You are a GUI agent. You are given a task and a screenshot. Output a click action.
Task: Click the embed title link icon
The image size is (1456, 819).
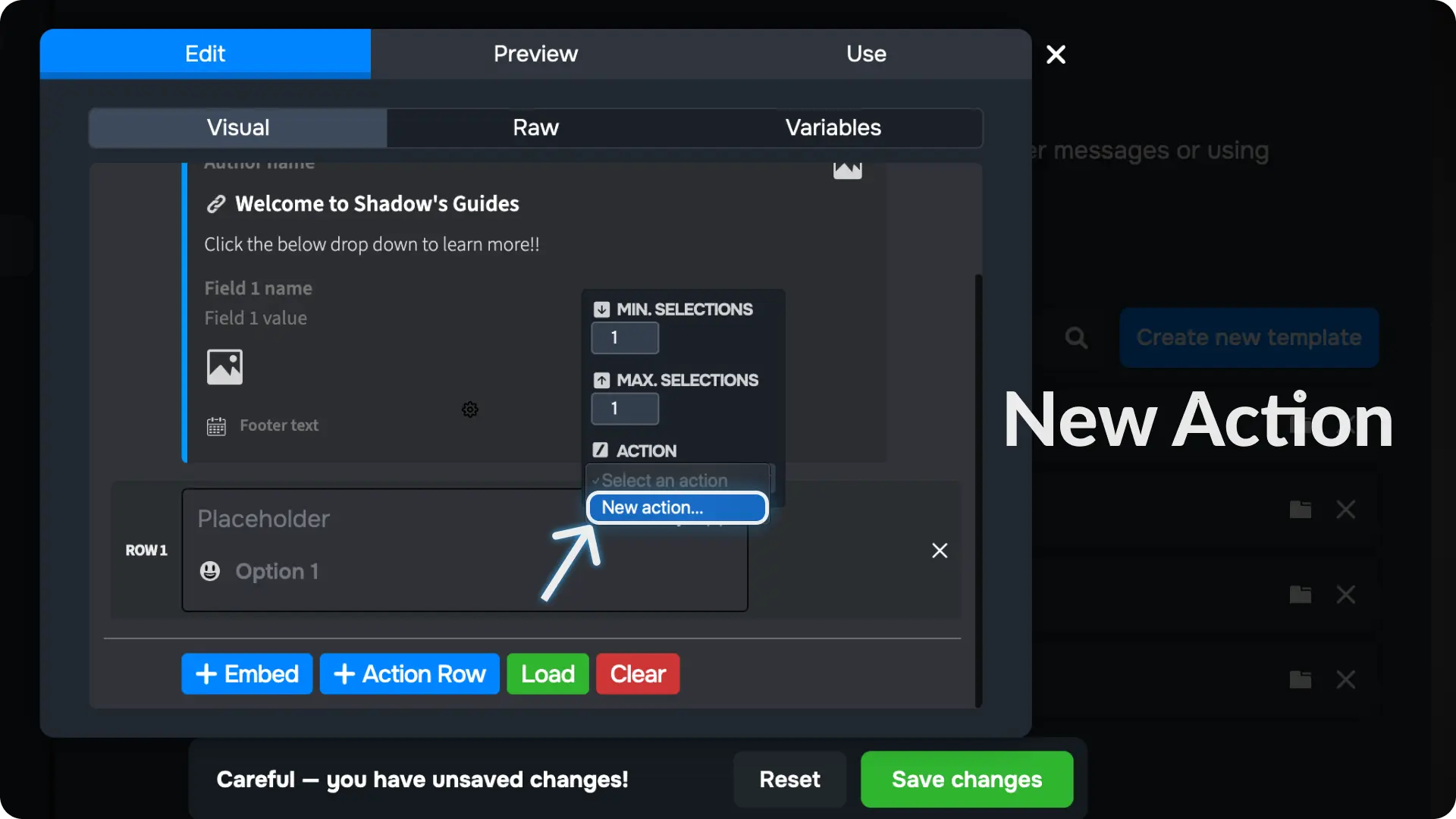coord(216,204)
